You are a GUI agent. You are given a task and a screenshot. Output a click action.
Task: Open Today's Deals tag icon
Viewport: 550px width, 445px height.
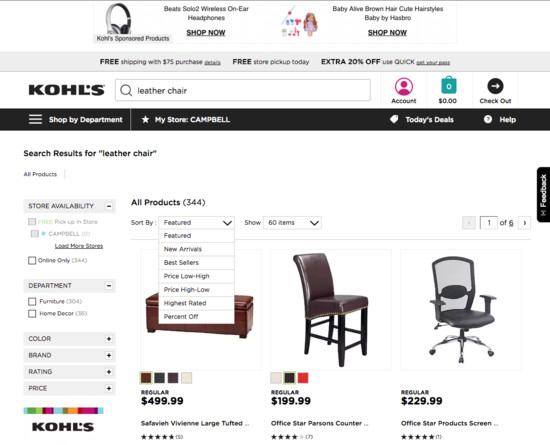pyautogui.click(x=394, y=119)
